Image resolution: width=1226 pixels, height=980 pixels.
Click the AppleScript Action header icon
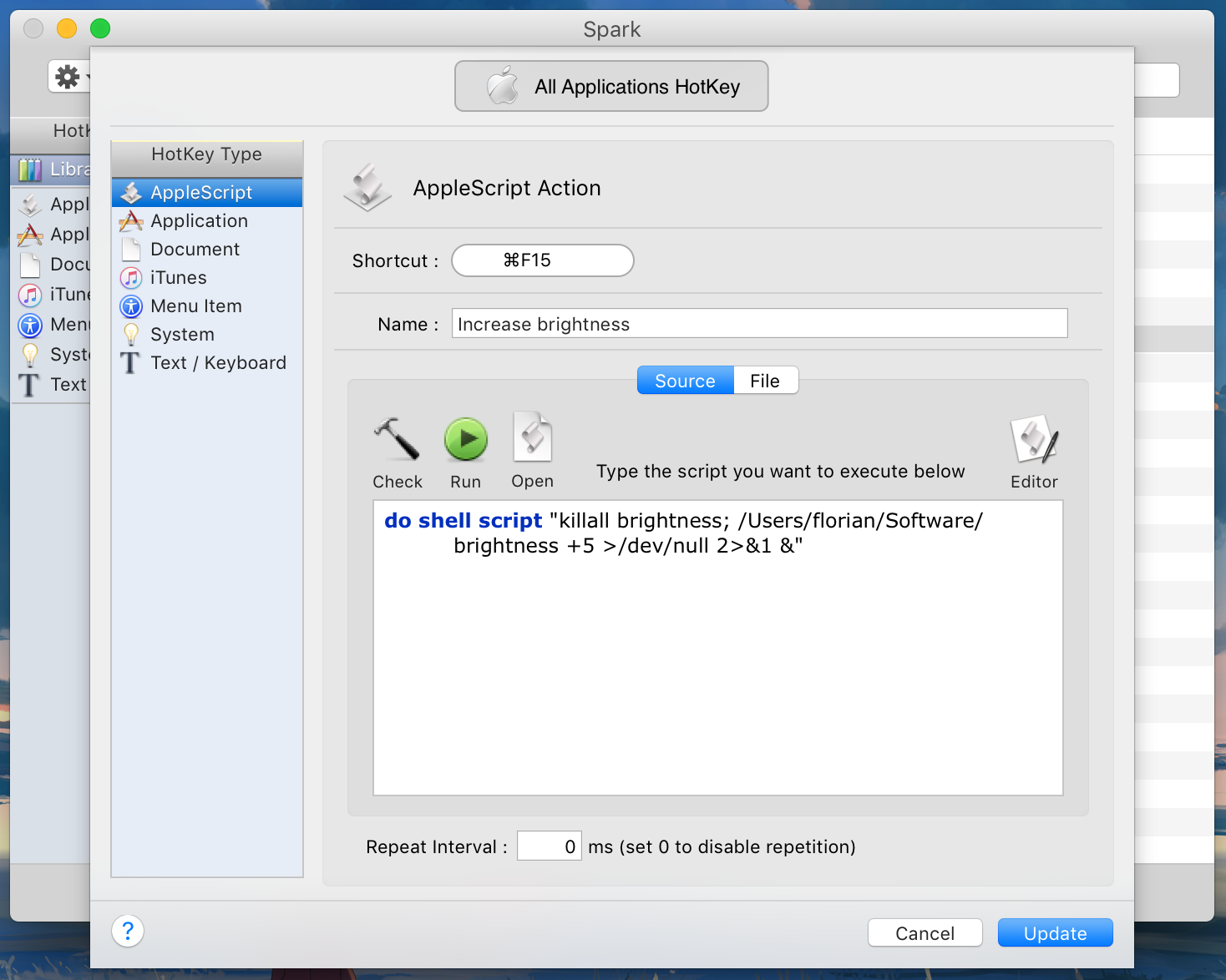[x=367, y=187]
